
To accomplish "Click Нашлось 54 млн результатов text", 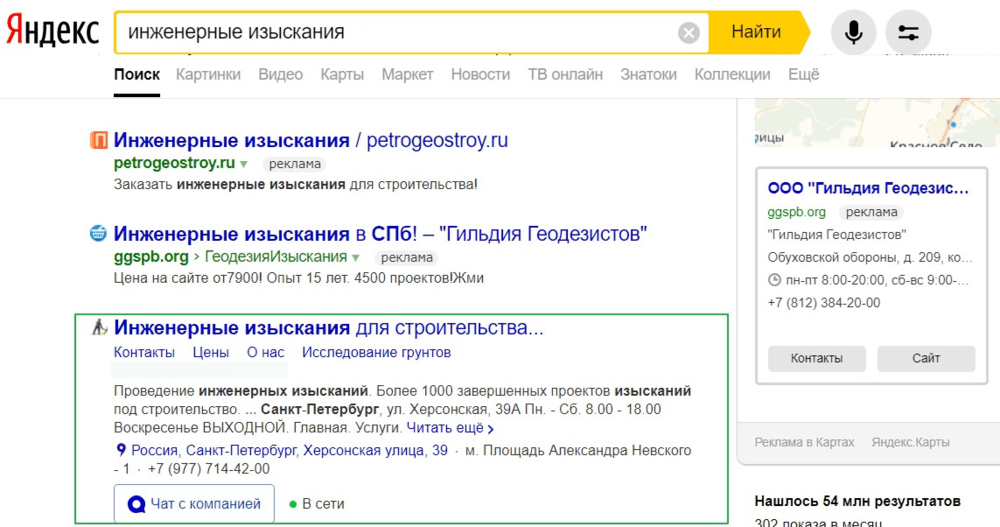I will point(858,501).
